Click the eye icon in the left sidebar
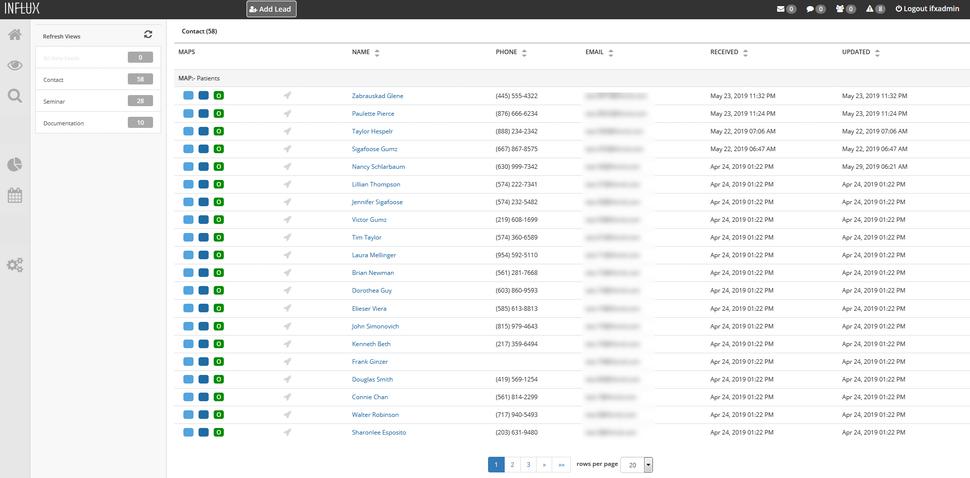Screen dimensions: 970x478 click(15, 66)
